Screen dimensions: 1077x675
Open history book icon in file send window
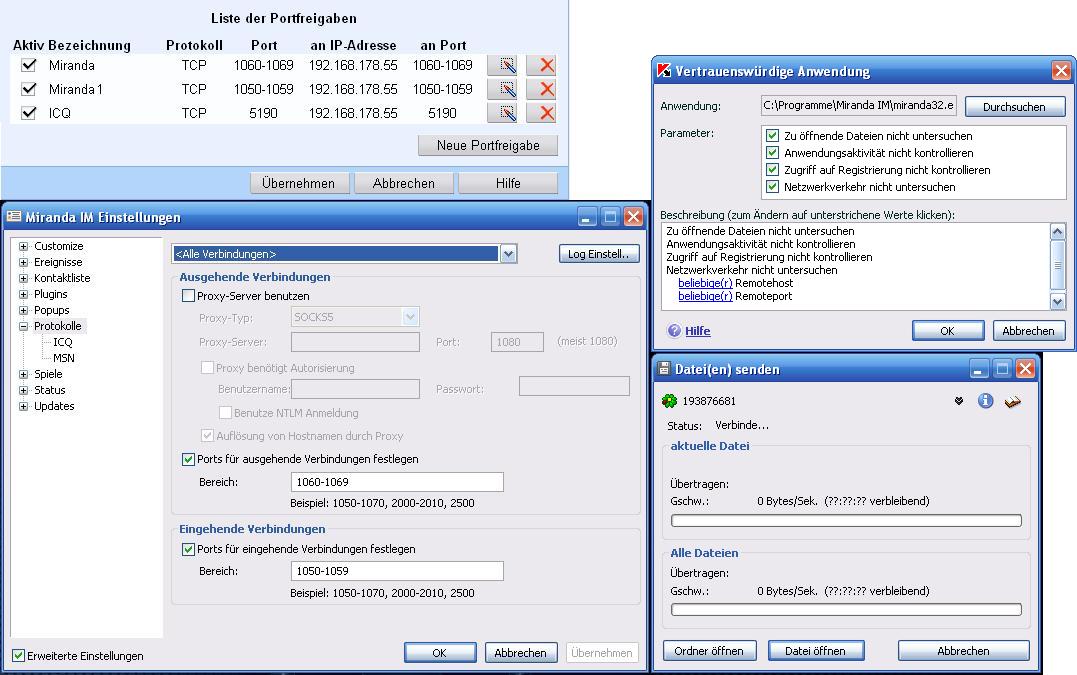pyautogui.click(x=1012, y=402)
